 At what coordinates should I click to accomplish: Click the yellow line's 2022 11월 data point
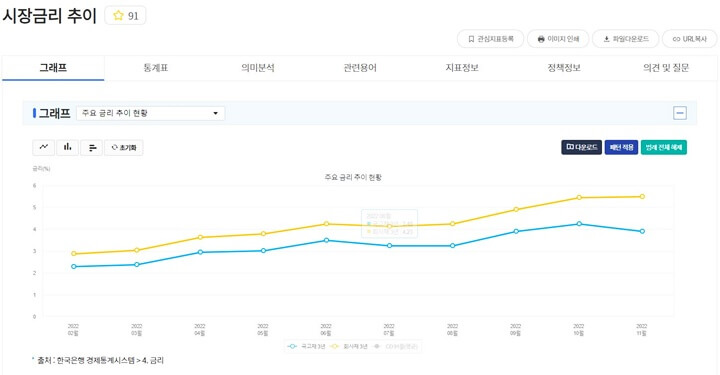pyautogui.click(x=642, y=196)
